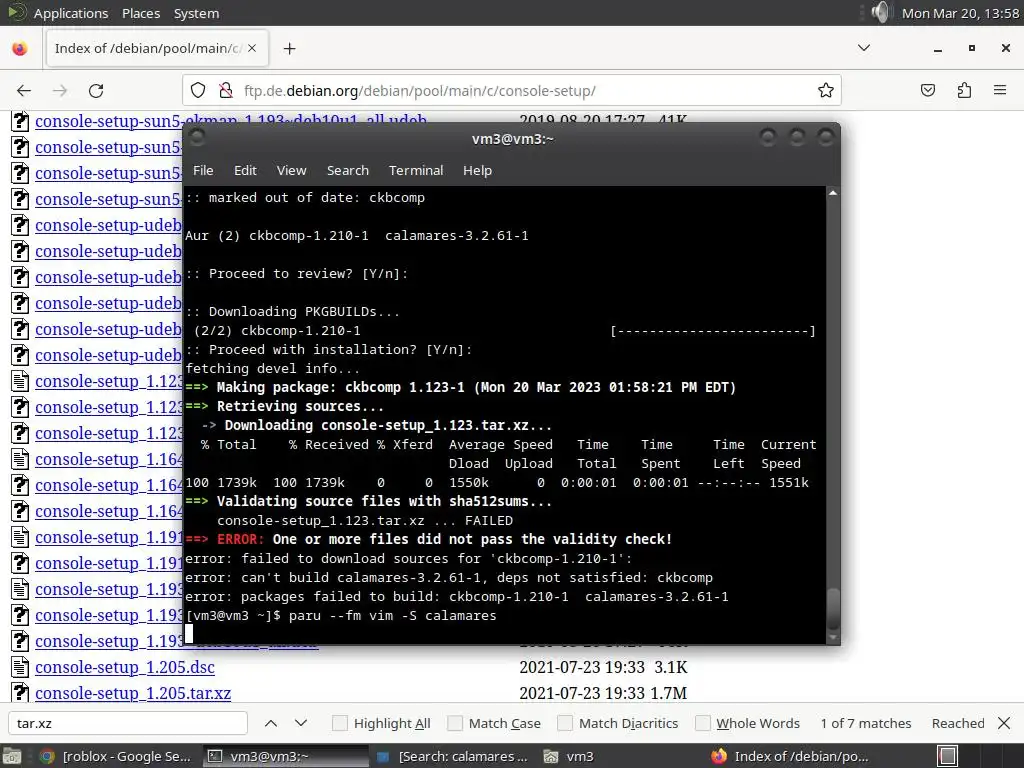Click the Firefox back arrow button
The image size is (1024, 768).
24,91
